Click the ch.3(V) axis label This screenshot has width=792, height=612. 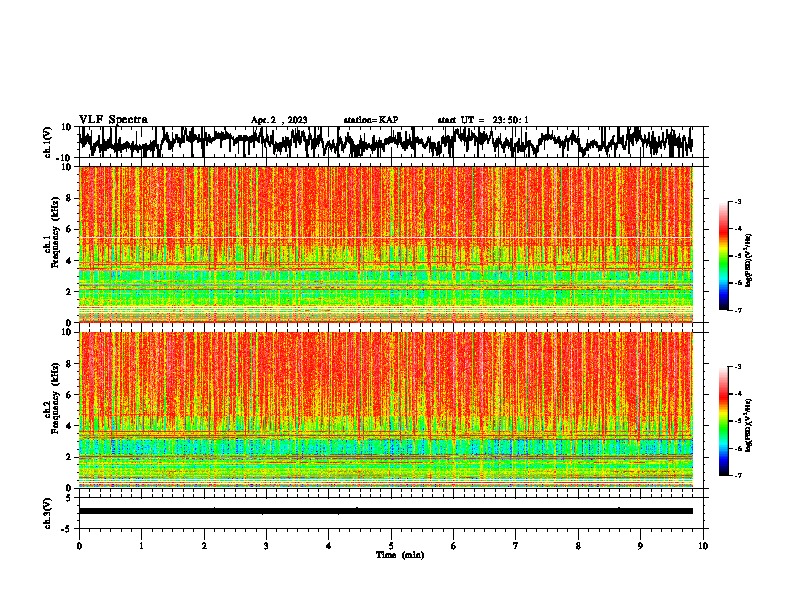tap(48, 513)
